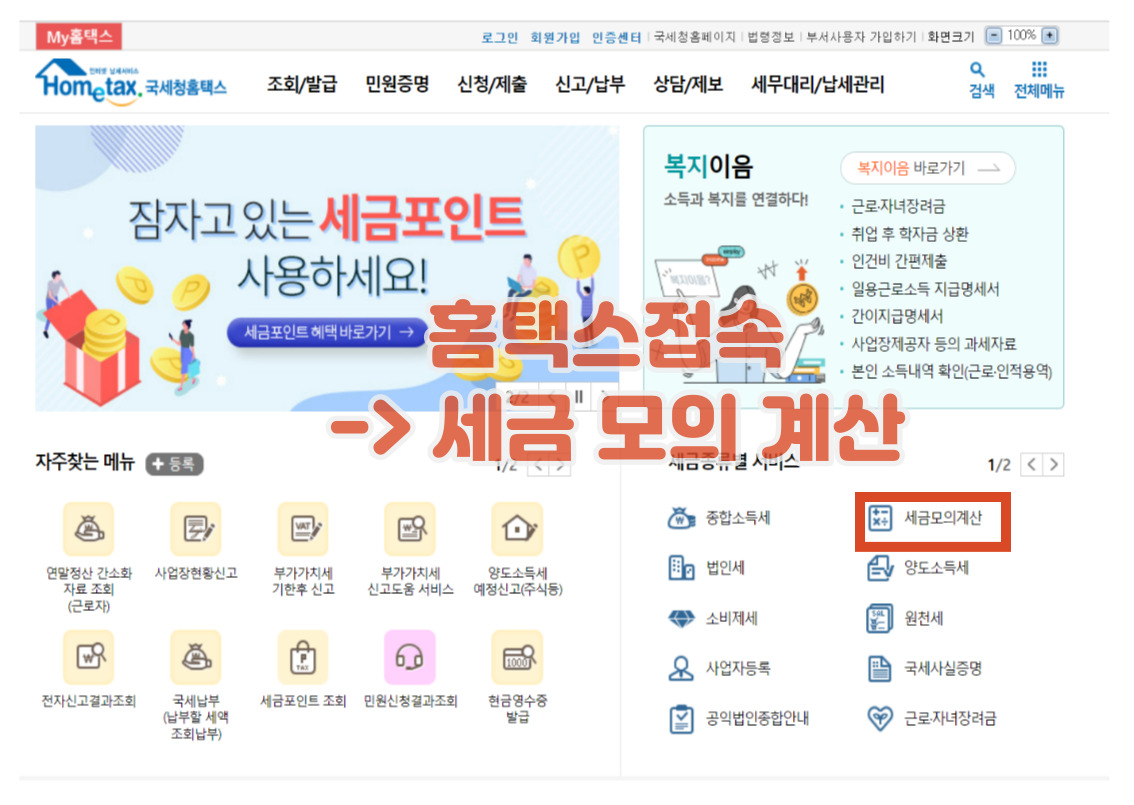This screenshot has width=1134, height=805.
Task: Show previous page of 세금종류별 서비스
Action: [x=1031, y=464]
